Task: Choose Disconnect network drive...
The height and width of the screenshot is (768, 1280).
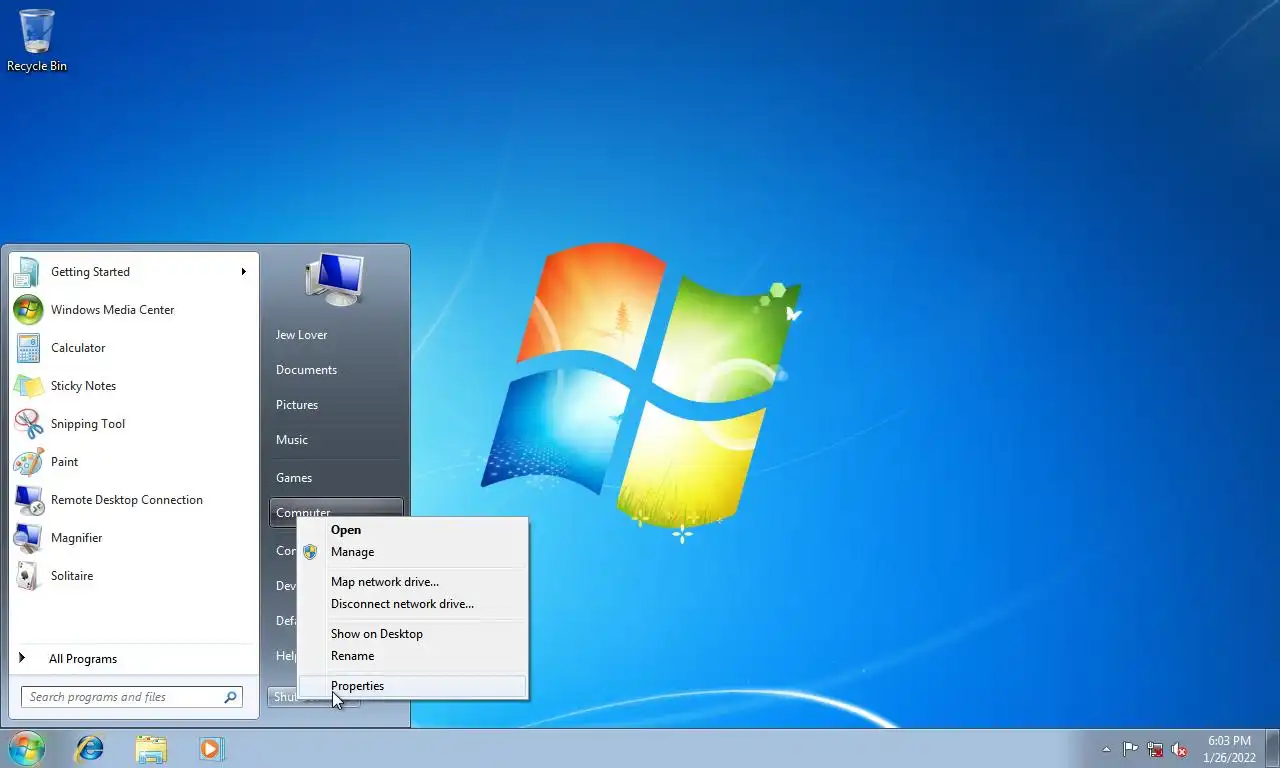Action: pyautogui.click(x=413, y=604)
